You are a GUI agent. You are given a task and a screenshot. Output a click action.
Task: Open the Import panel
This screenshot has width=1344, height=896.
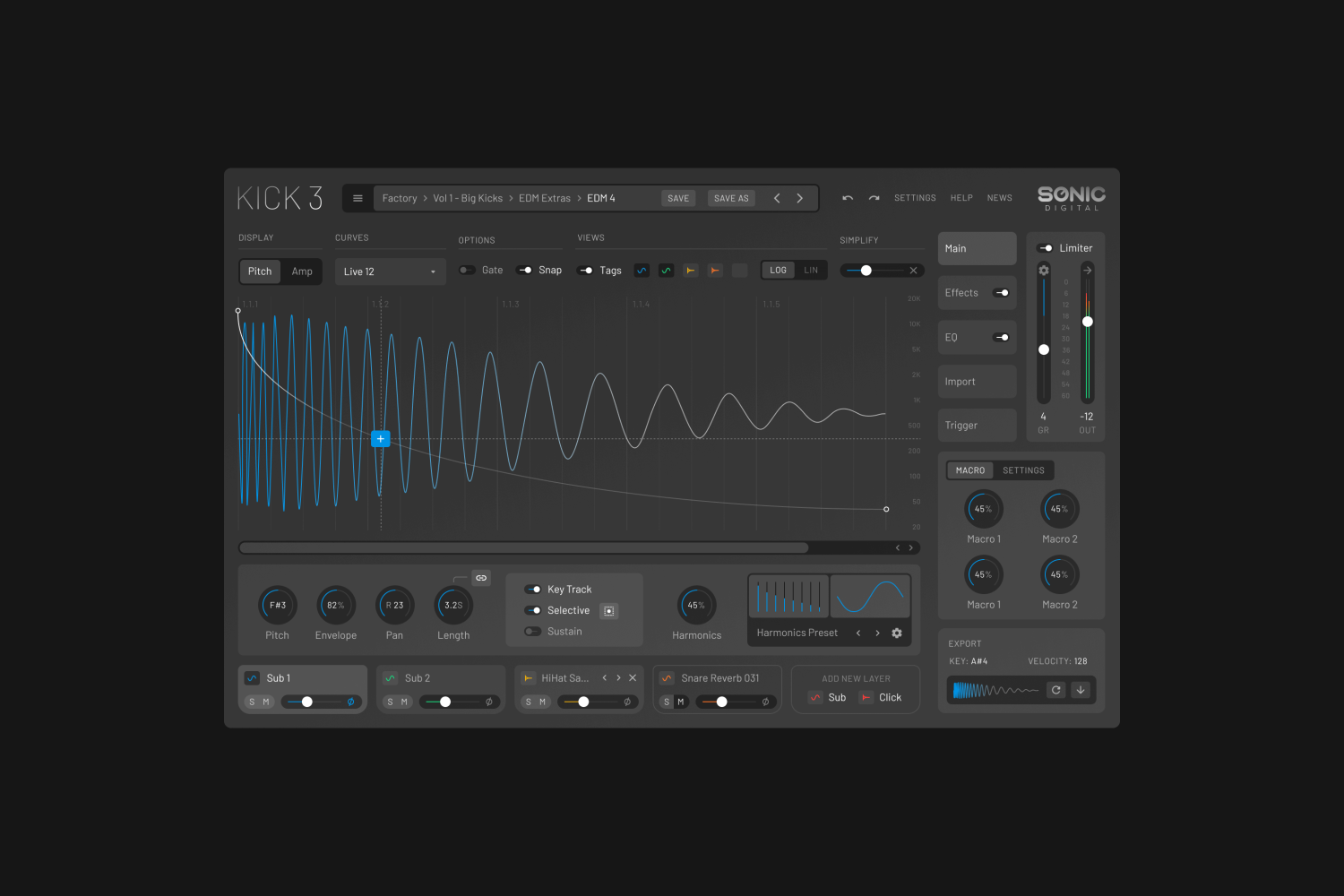tap(977, 382)
